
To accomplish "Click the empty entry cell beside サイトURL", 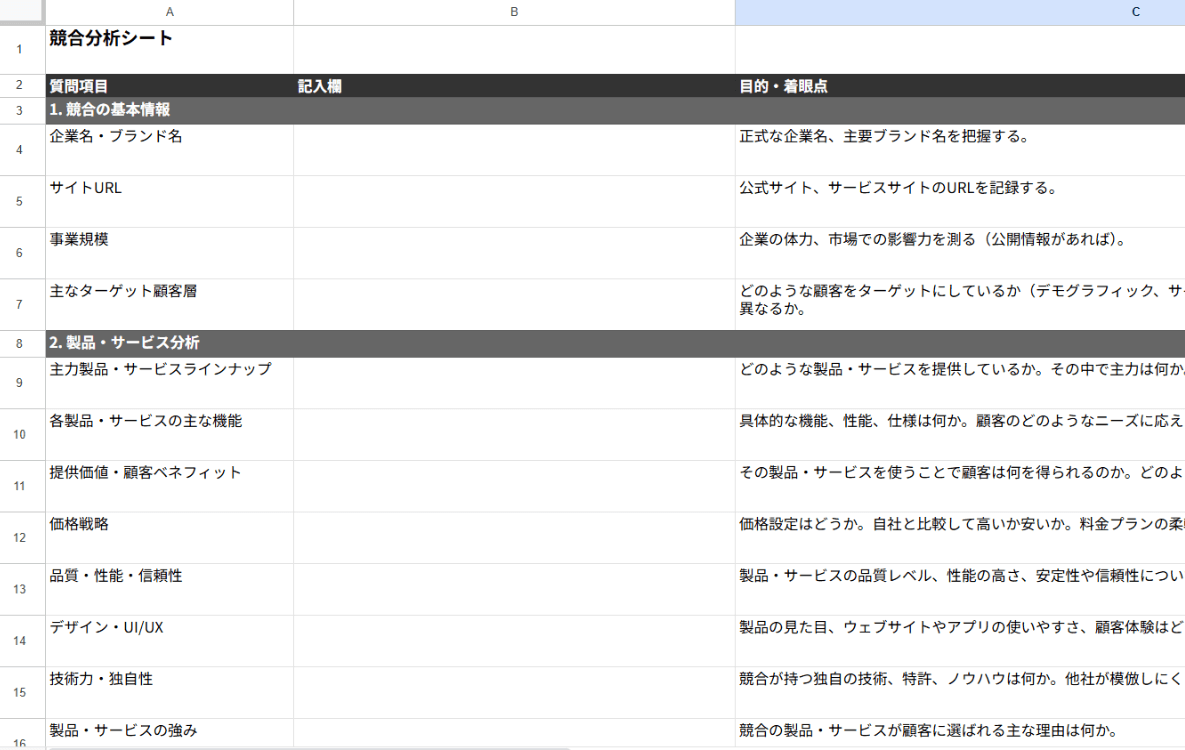I will (x=514, y=202).
